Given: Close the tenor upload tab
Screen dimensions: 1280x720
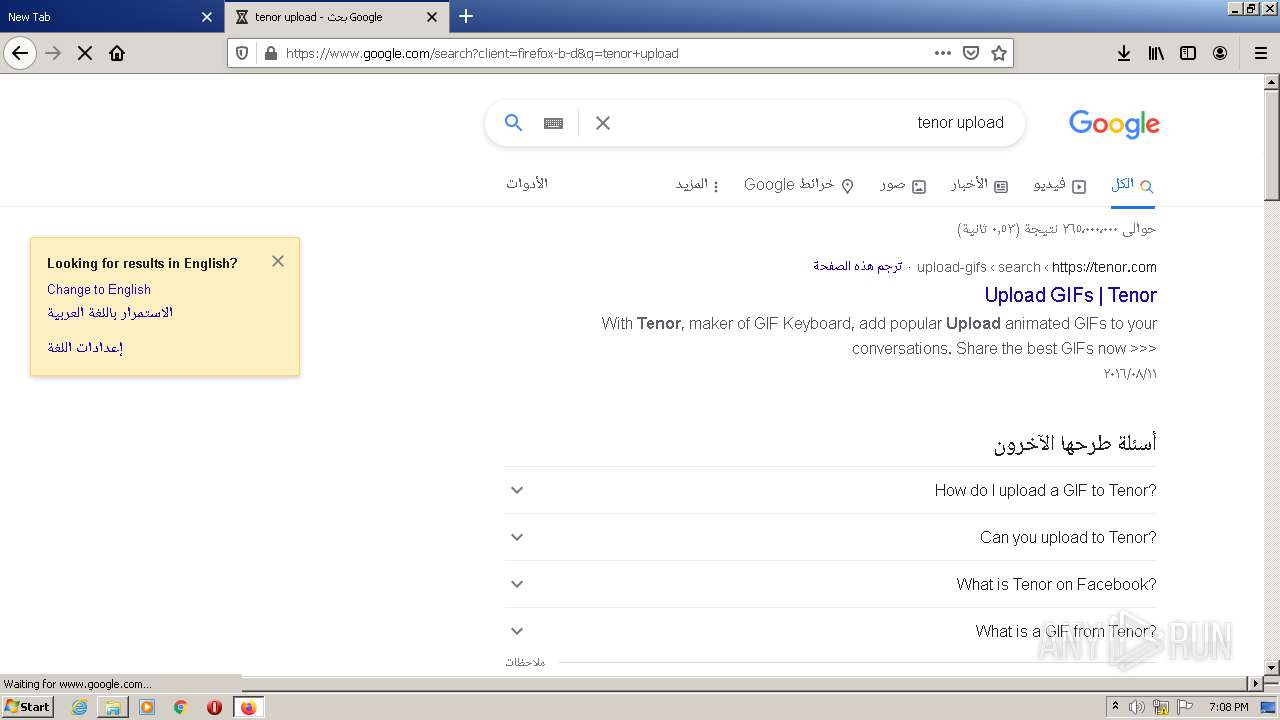Looking at the screenshot, I should [432, 17].
